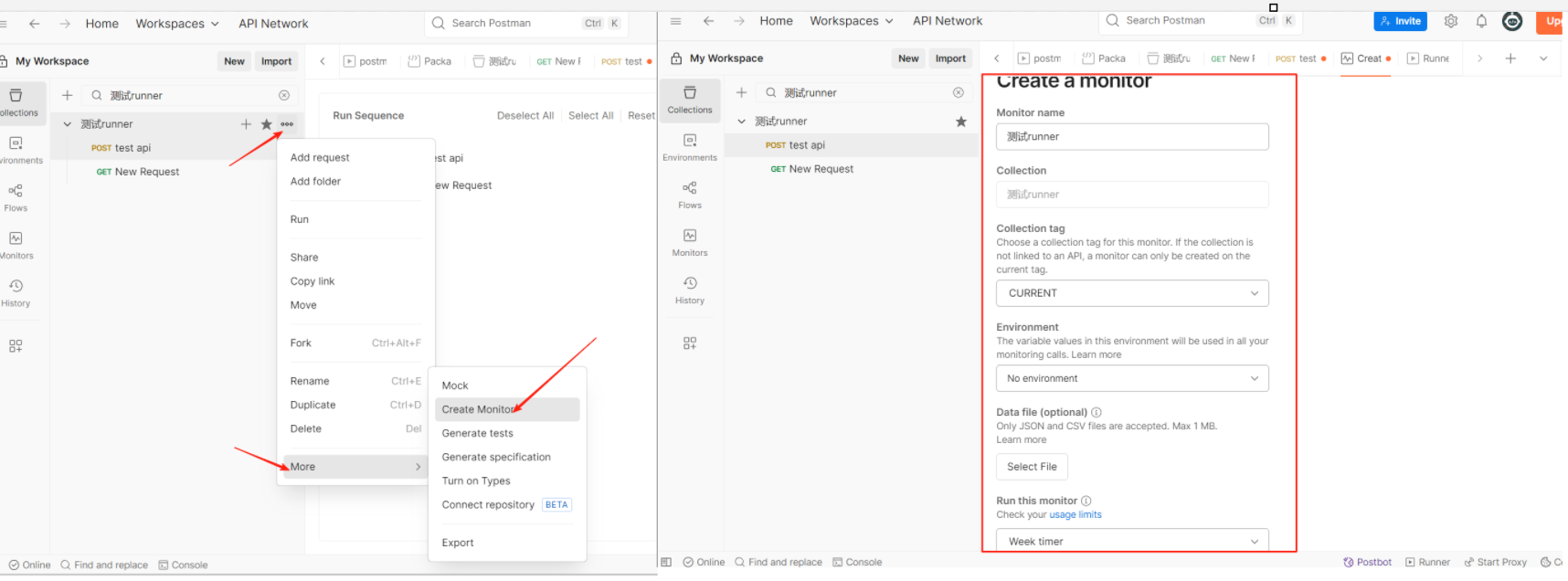
Task: Open the ellipsis options next to the starred collection
Action: pyautogui.click(x=287, y=124)
